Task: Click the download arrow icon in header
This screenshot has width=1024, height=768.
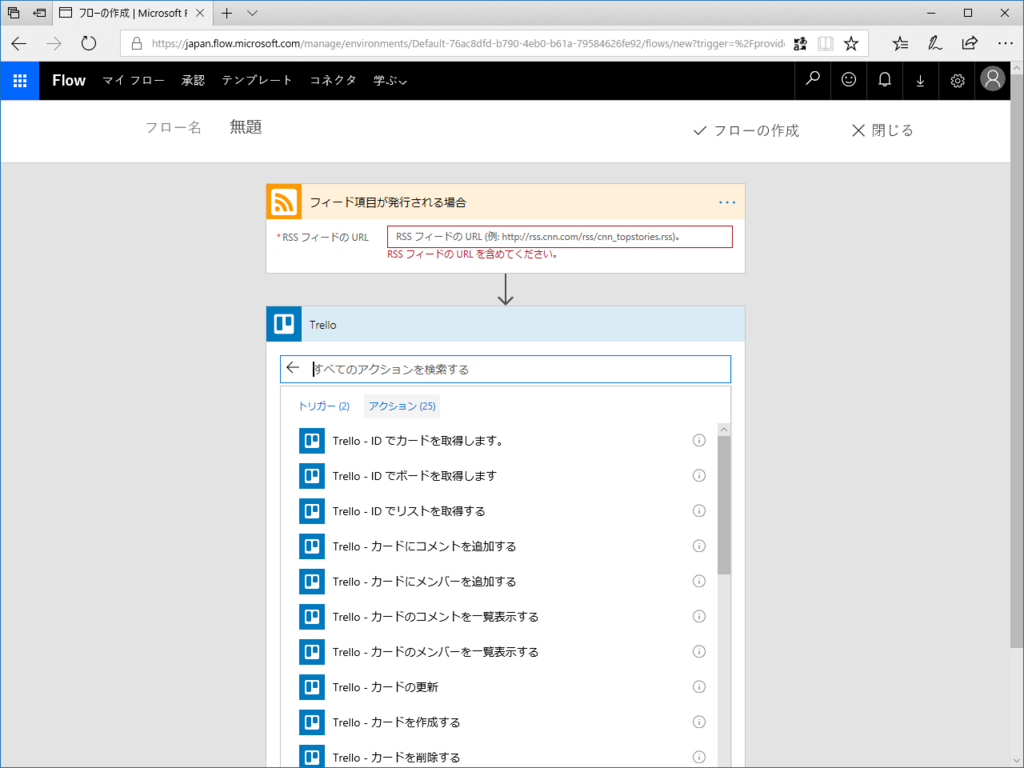Action: pyautogui.click(x=920, y=80)
